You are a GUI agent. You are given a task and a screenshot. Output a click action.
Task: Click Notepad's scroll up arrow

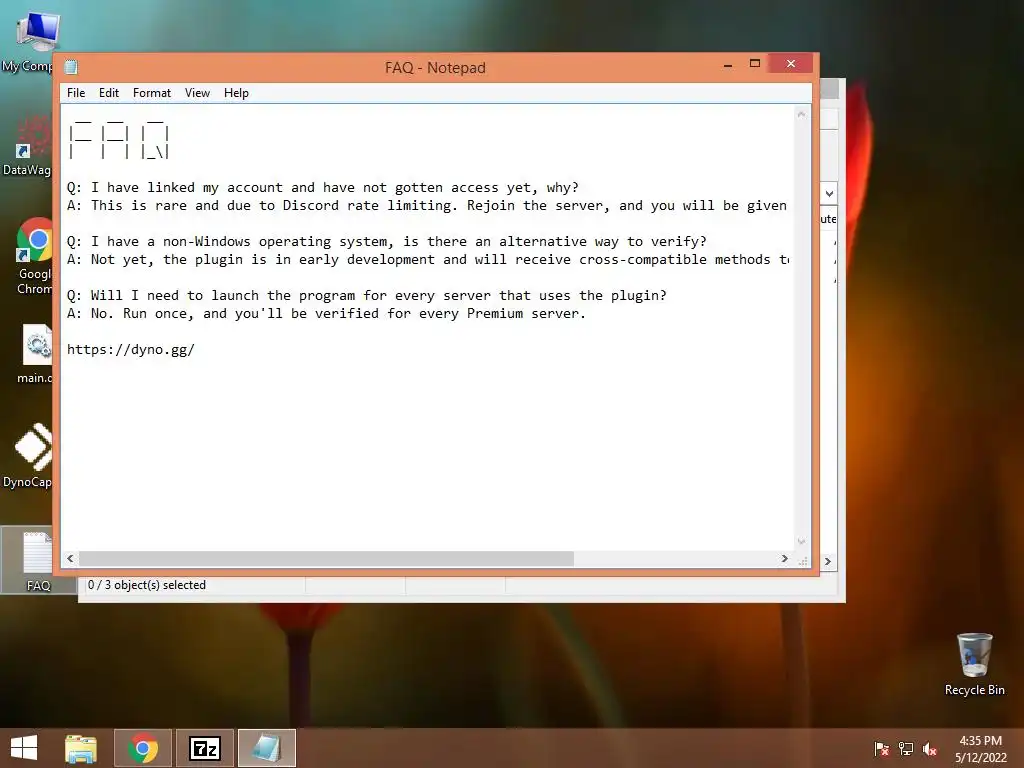coord(801,114)
